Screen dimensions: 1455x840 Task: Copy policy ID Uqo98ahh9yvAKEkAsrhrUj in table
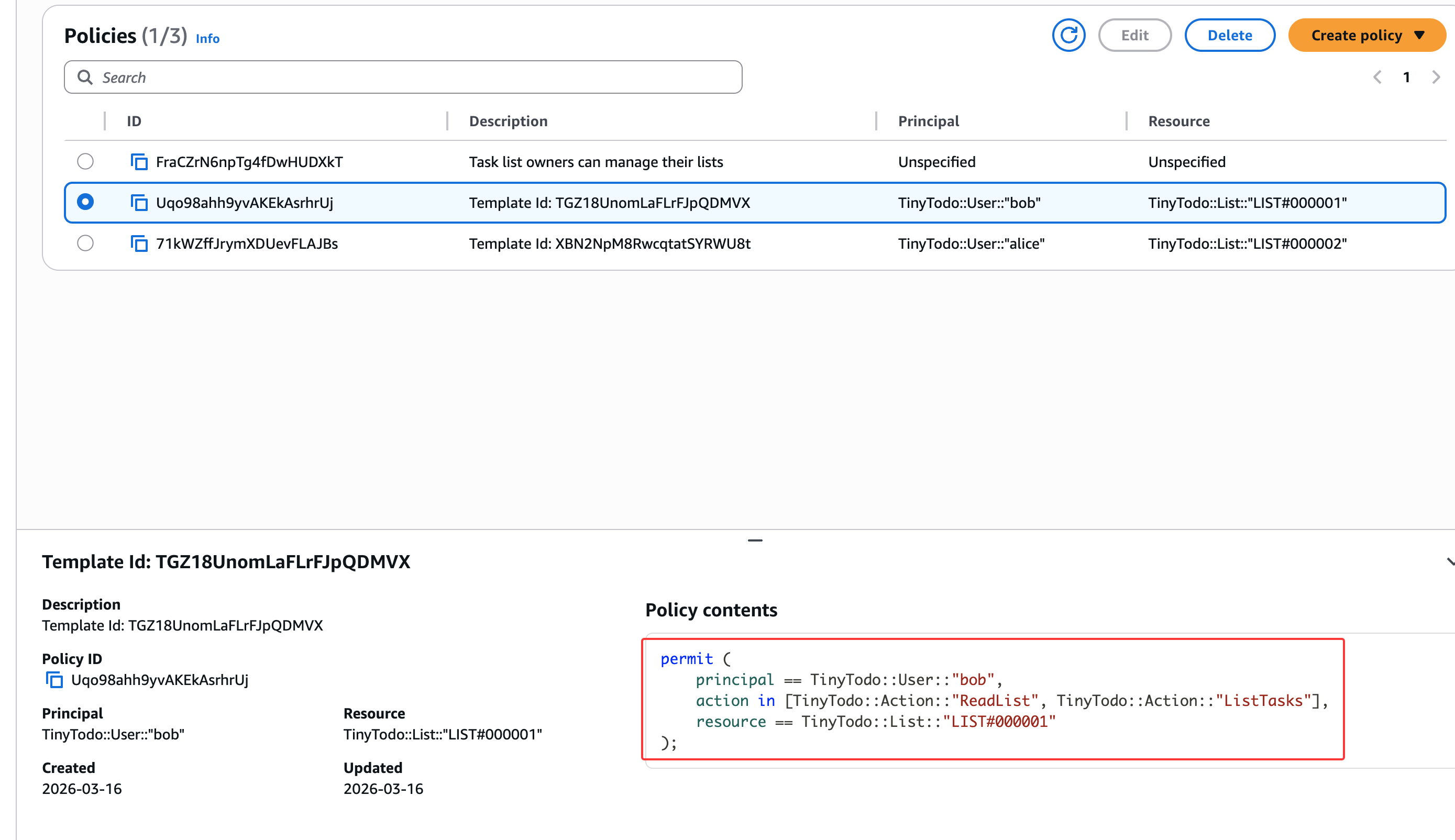click(139, 203)
